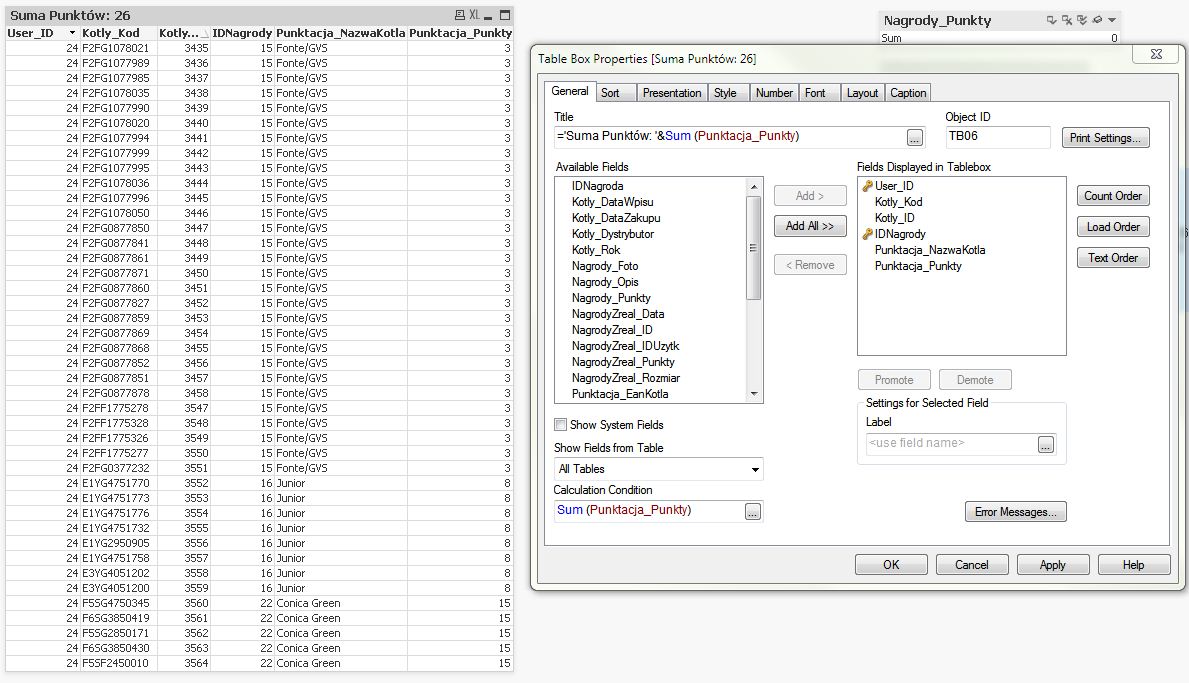Viewport: 1189px width, 683px height.
Task: Open the Calculation Condition expression editor
Action: coord(753,511)
